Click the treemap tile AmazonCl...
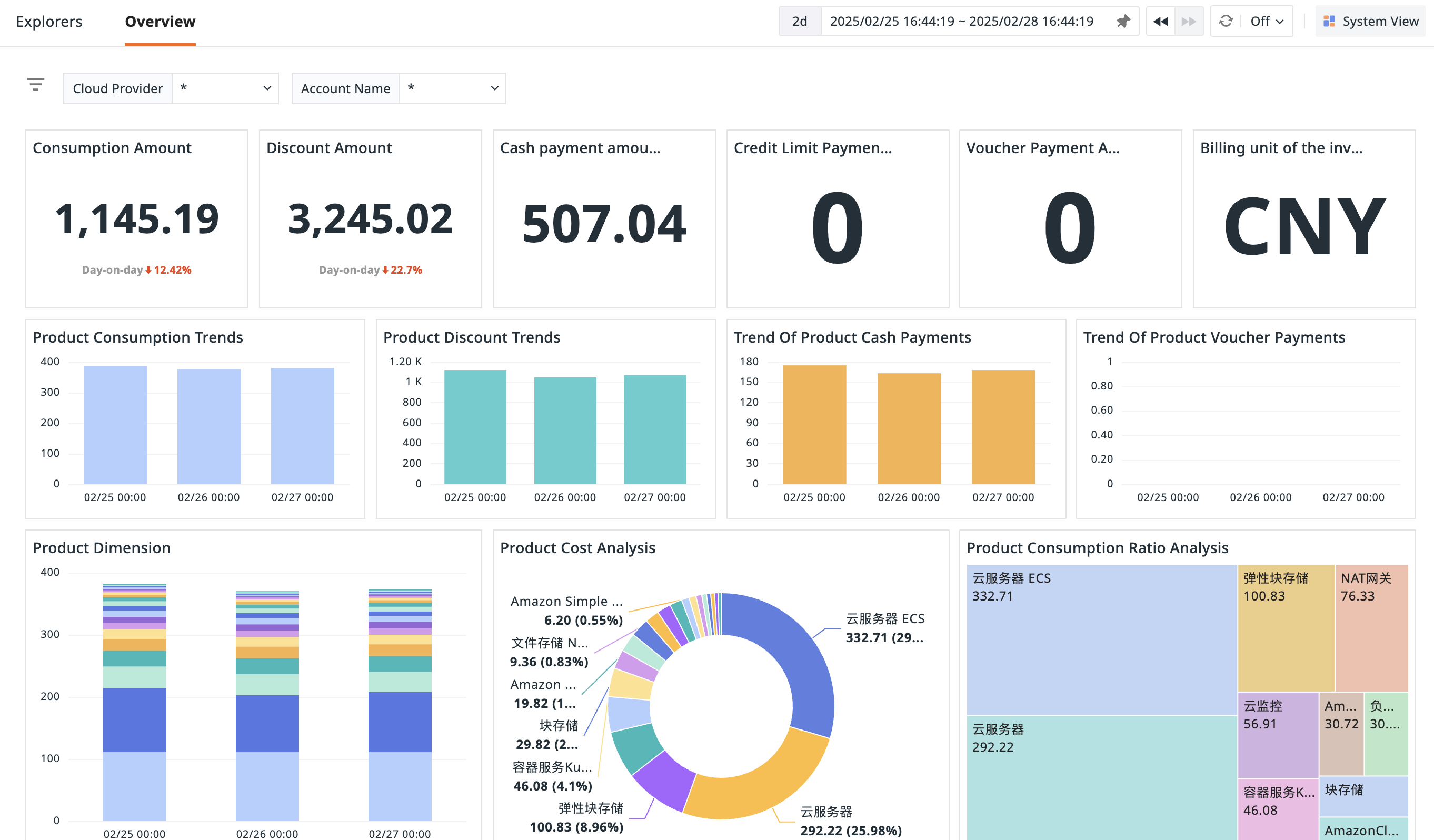The width and height of the screenshot is (1434, 840). tap(1363, 828)
